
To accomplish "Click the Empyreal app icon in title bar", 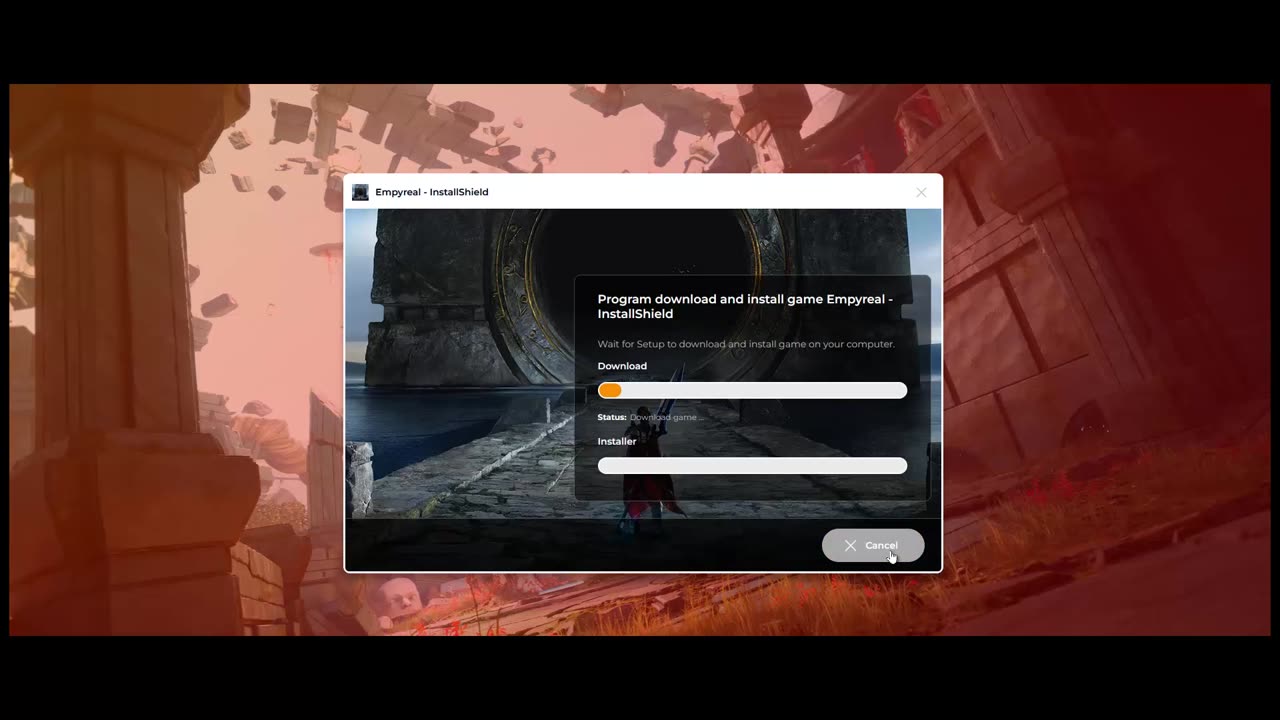I will [360, 192].
